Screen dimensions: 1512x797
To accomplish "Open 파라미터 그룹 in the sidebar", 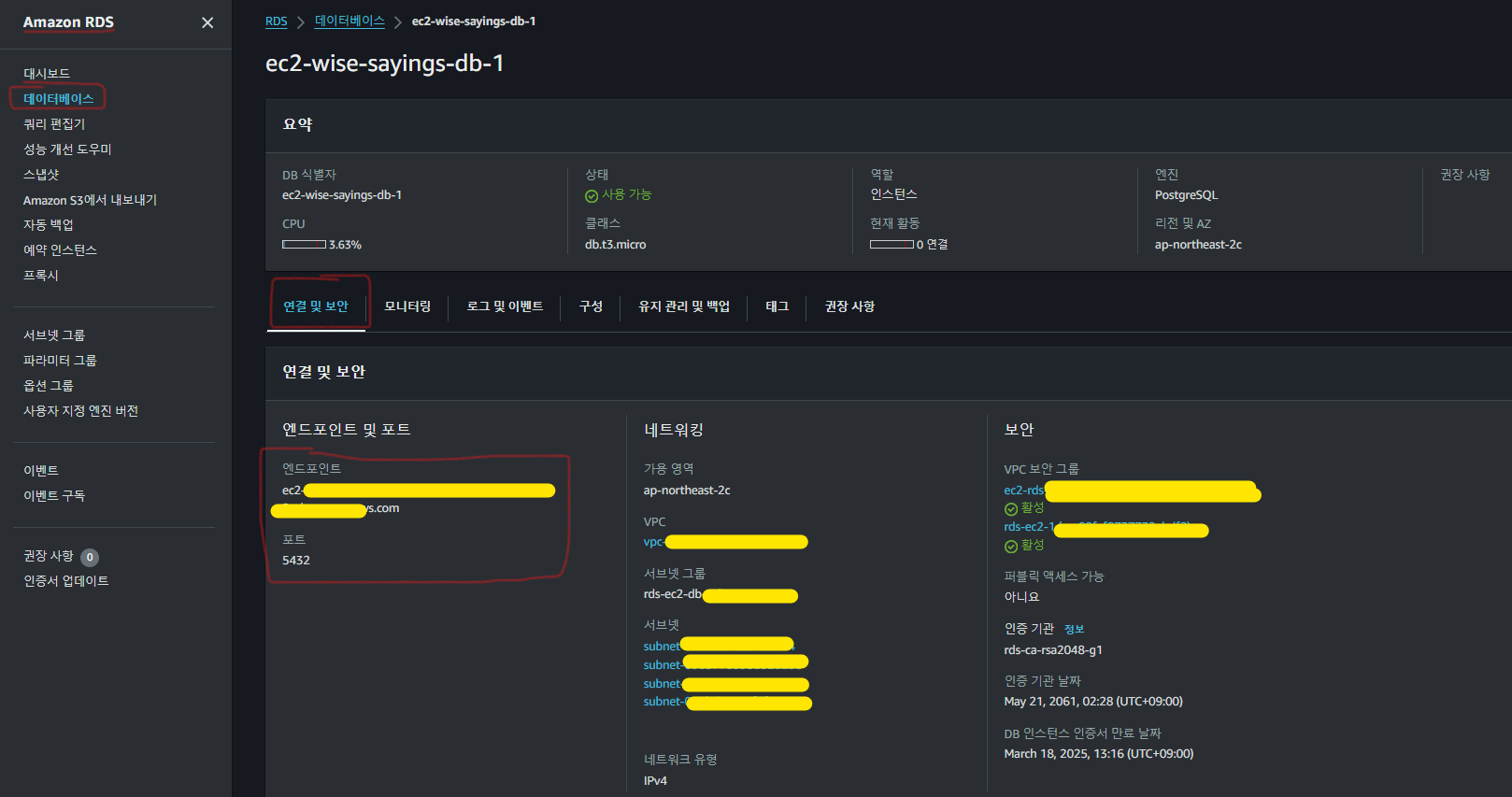I will pos(60,360).
